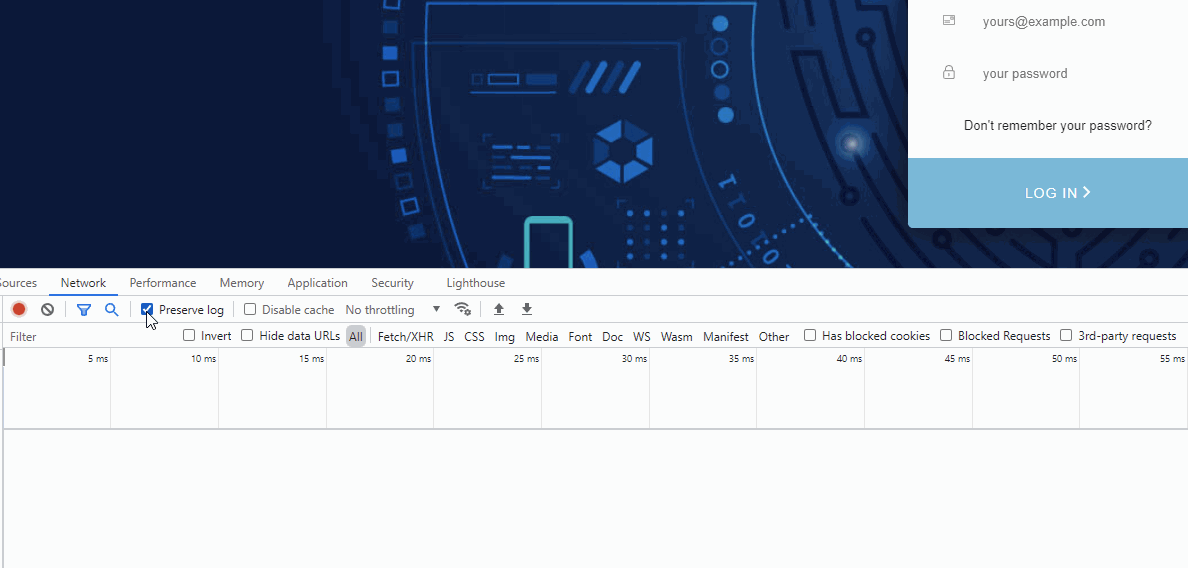The width and height of the screenshot is (1188, 568).
Task: Open the Memory tab
Action: click(x=242, y=282)
